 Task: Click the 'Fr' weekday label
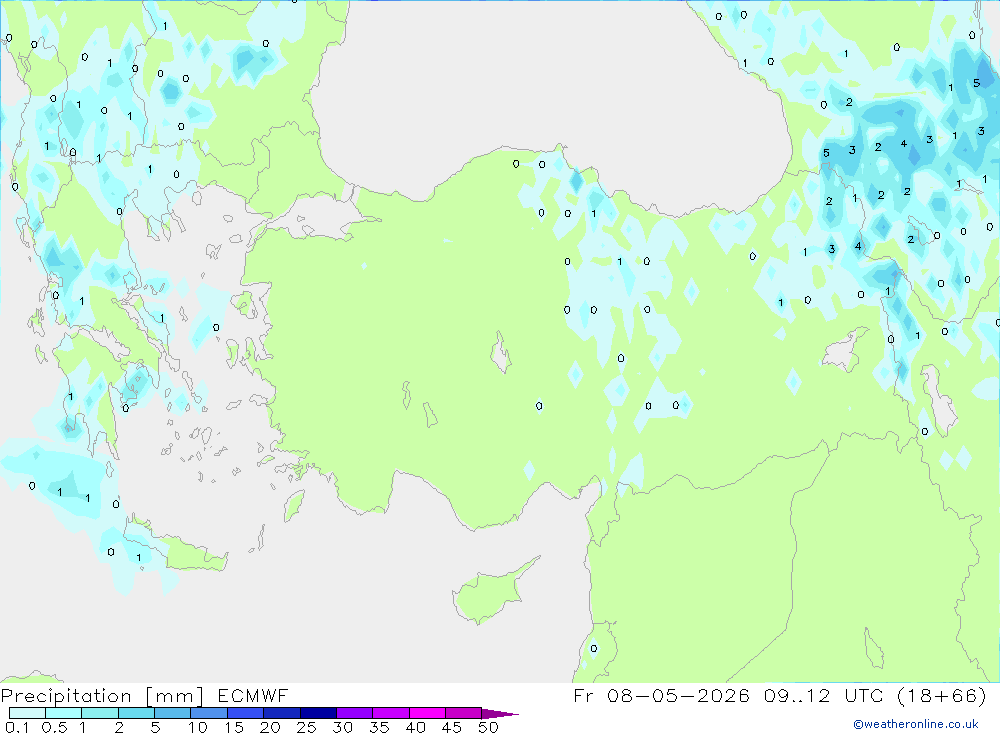tap(583, 695)
